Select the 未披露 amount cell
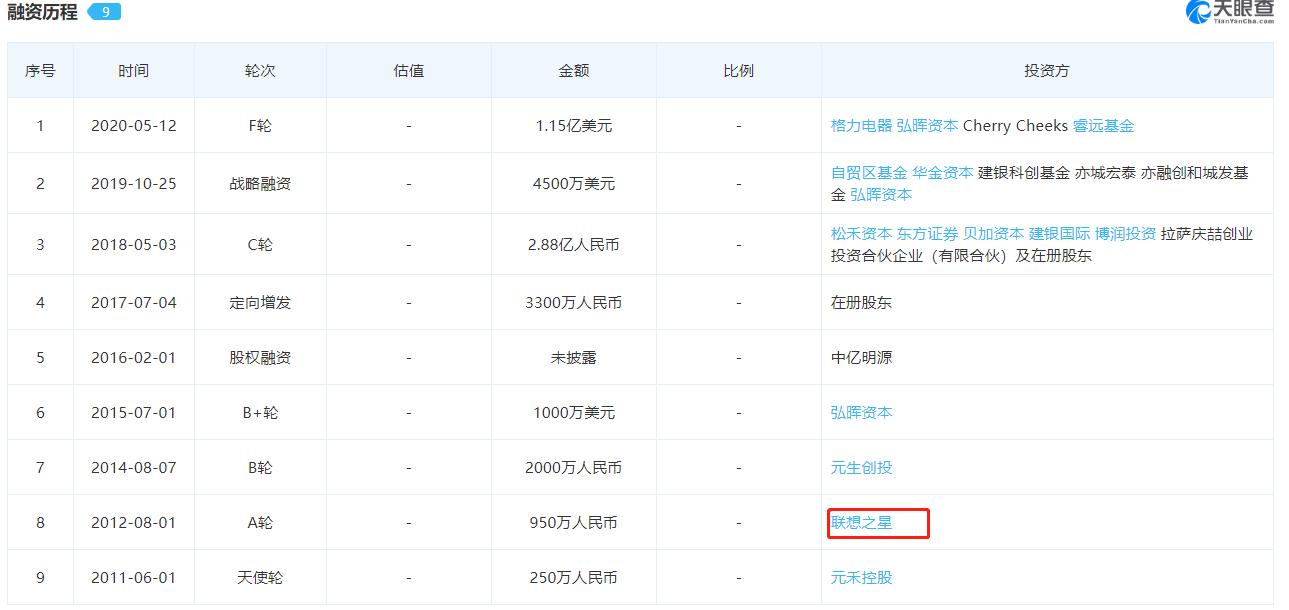Image resolution: width=1289 pixels, height=610 pixels. pos(573,357)
